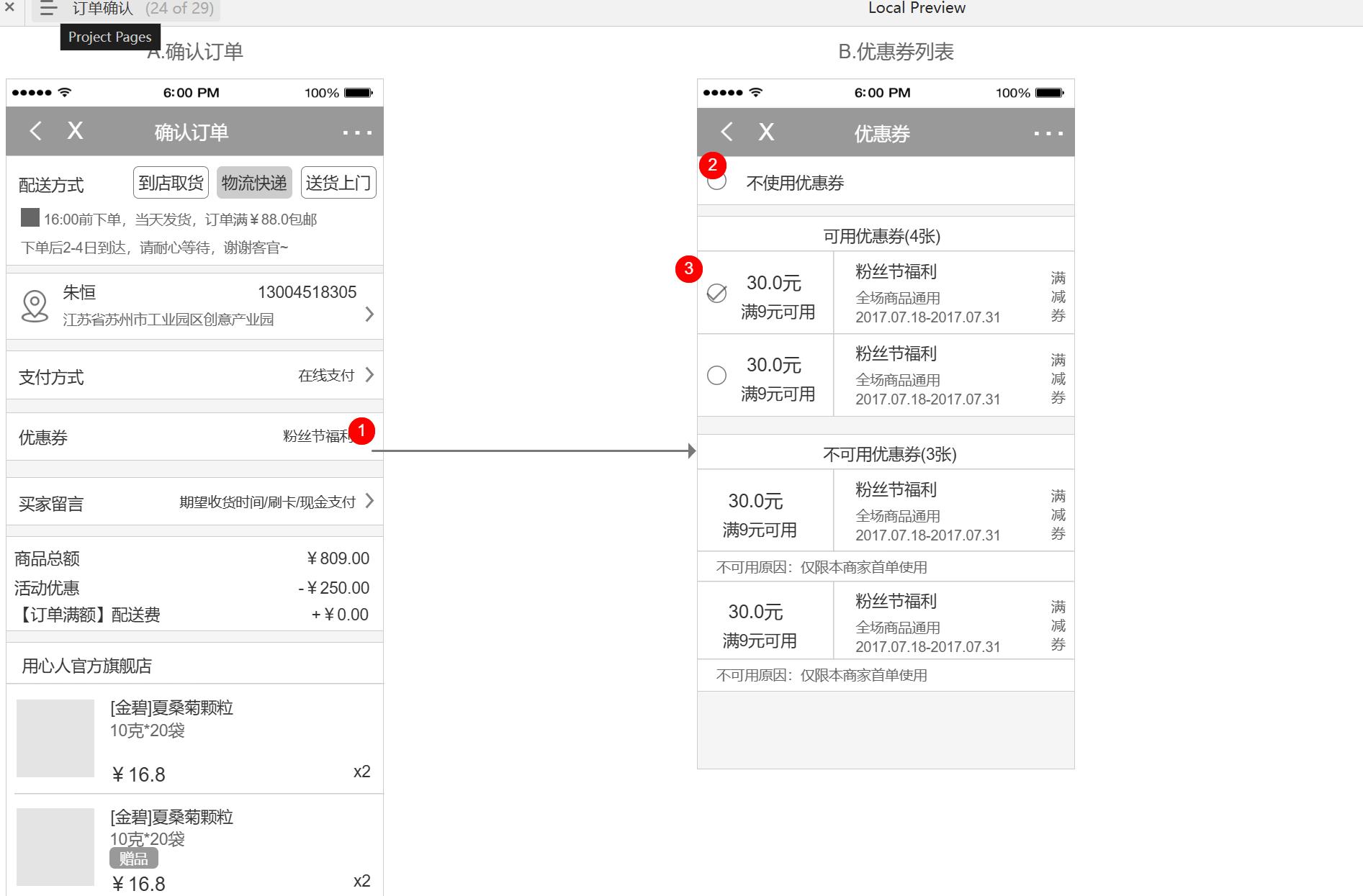Select 物流快递 delivery method
1363x896 pixels.
click(254, 183)
